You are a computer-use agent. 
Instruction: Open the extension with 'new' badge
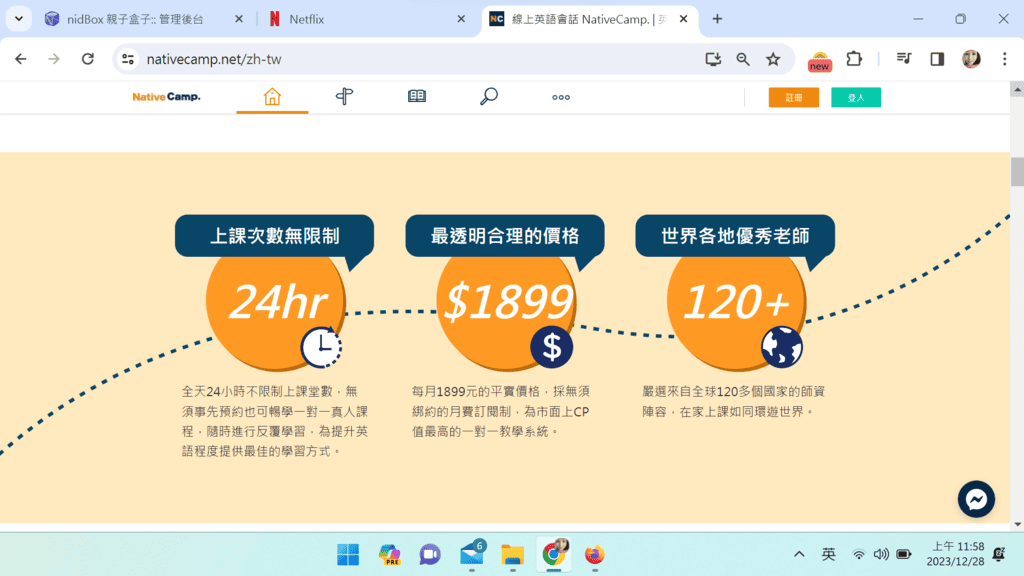820,61
